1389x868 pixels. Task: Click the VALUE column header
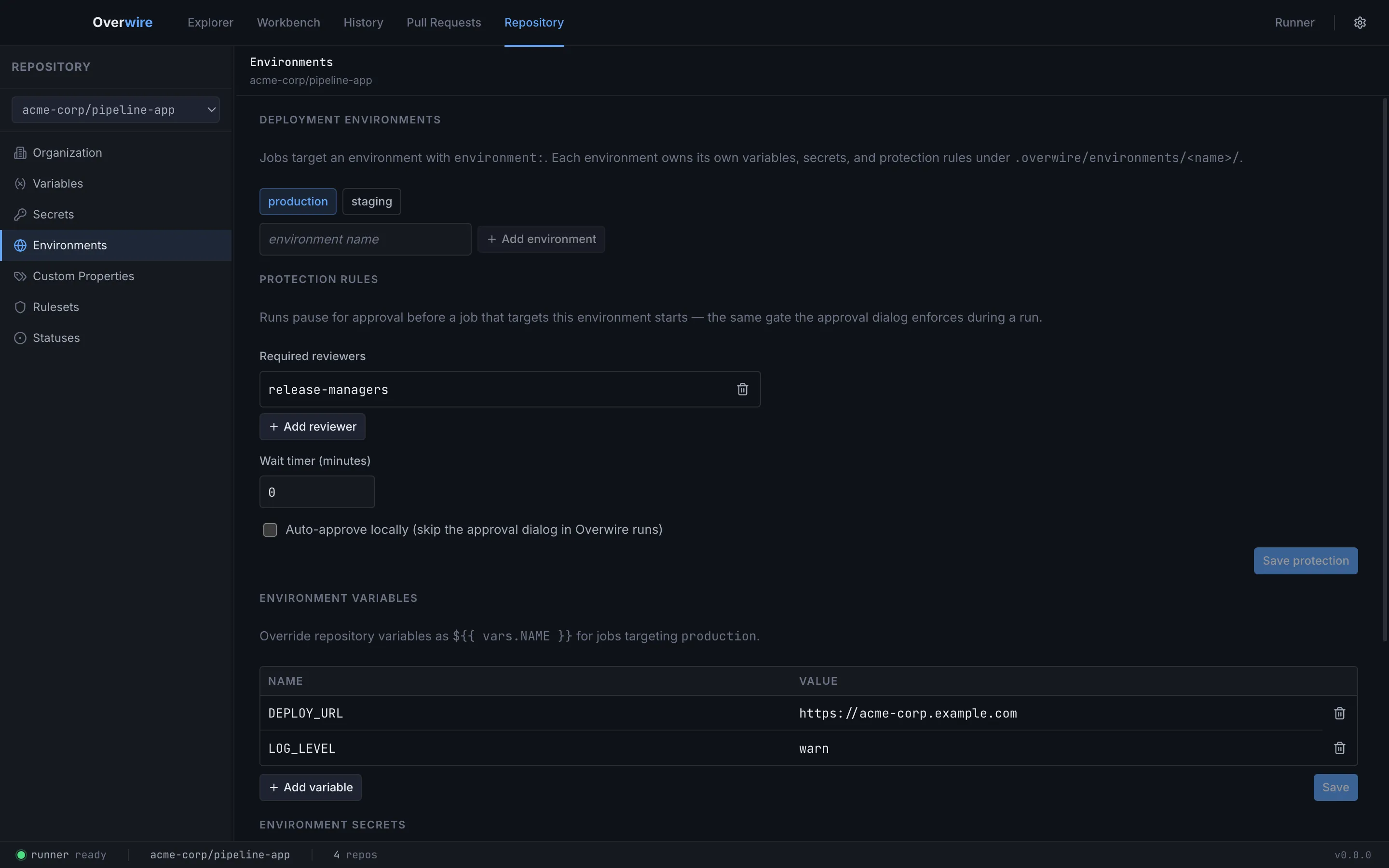coord(818,681)
